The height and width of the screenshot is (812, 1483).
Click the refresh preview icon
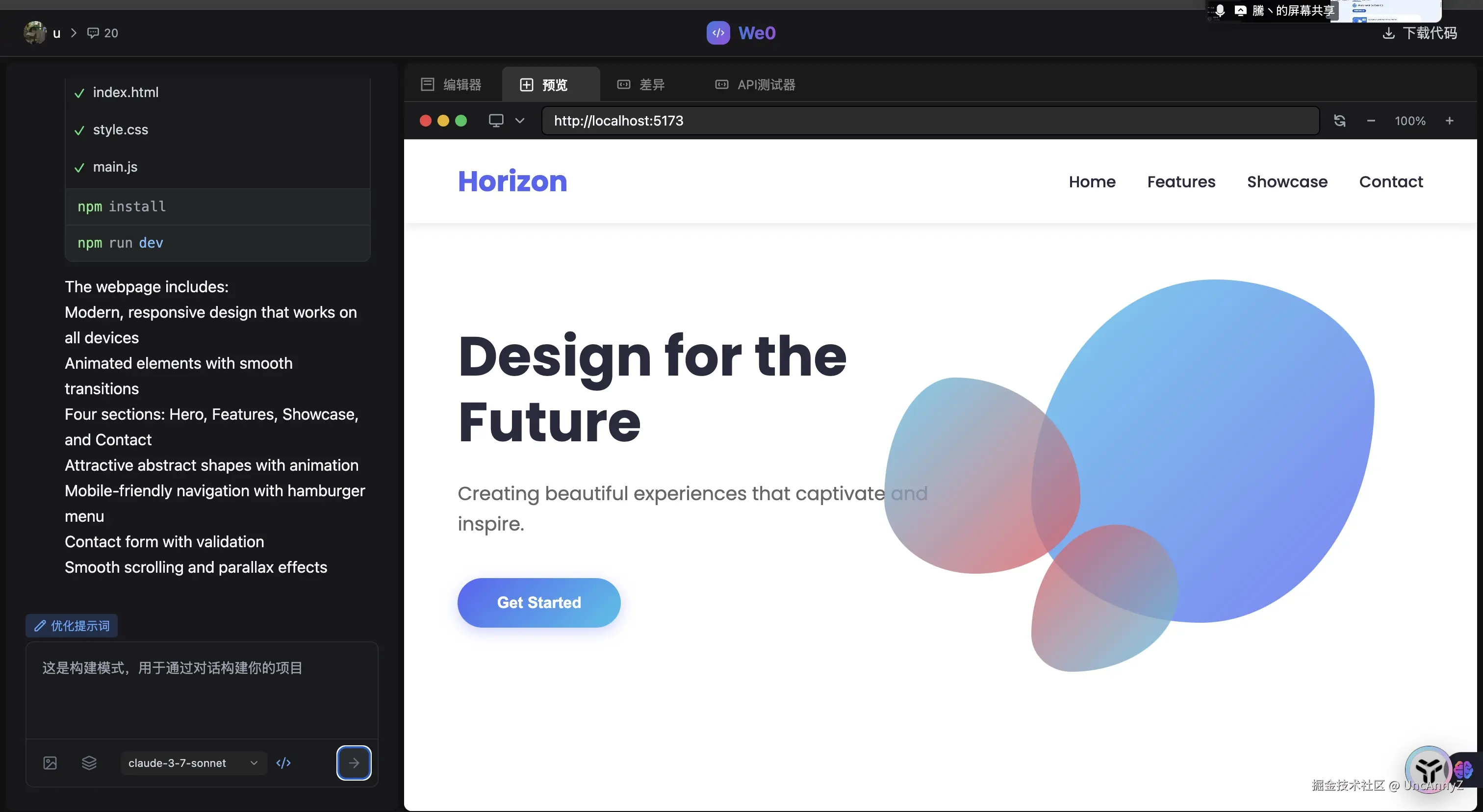coord(1340,121)
